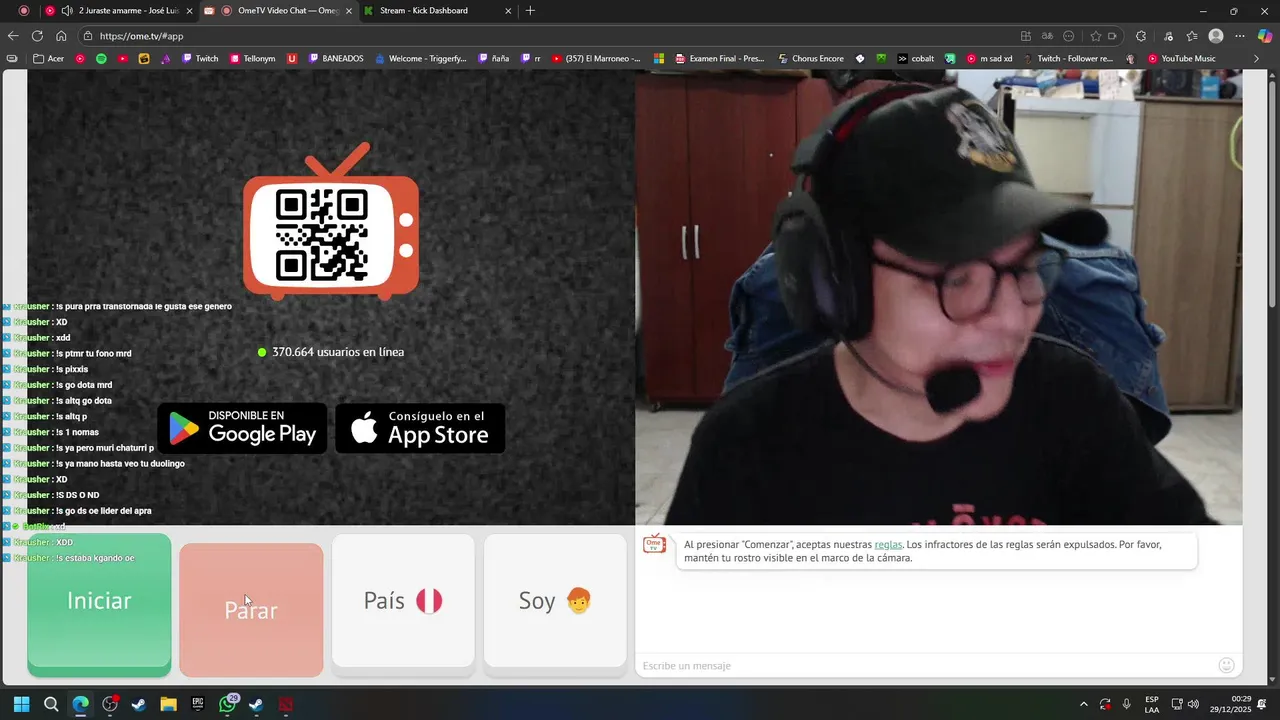Screen dimensions: 1280x720
Task: Open the browser profile avatar
Action: pyautogui.click(x=1216, y=36)
